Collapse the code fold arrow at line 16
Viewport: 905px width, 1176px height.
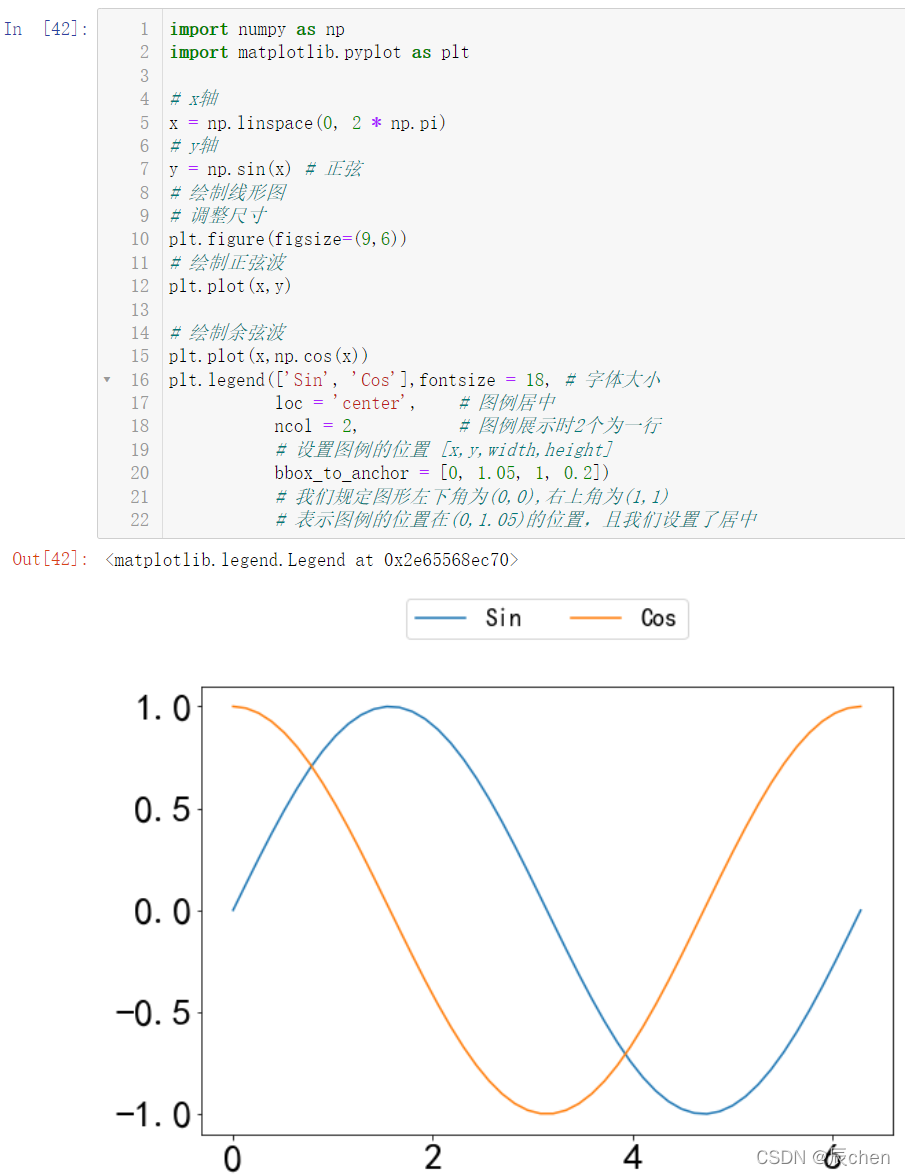107,380
